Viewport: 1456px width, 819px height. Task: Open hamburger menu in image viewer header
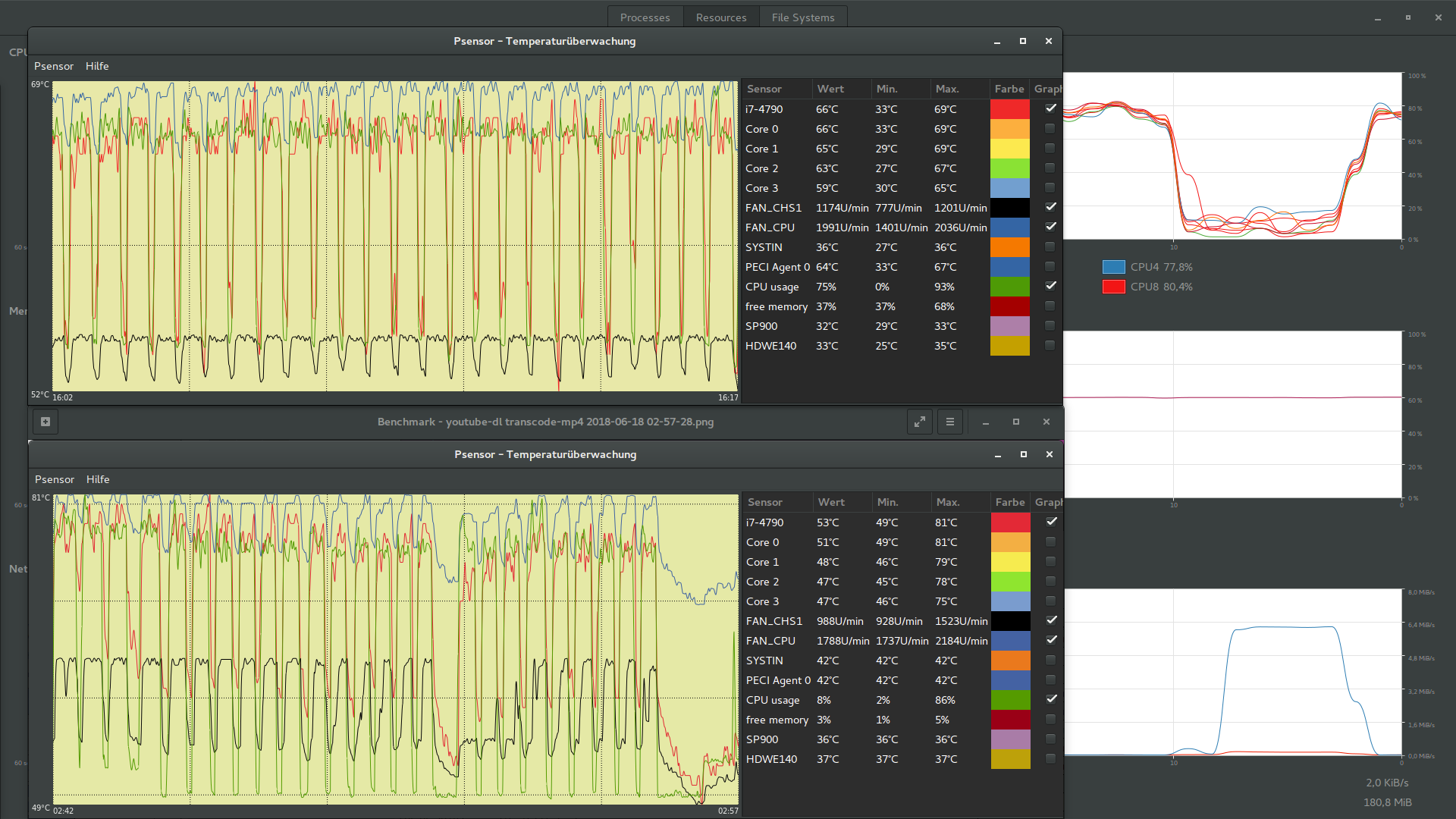coord(950,422)
